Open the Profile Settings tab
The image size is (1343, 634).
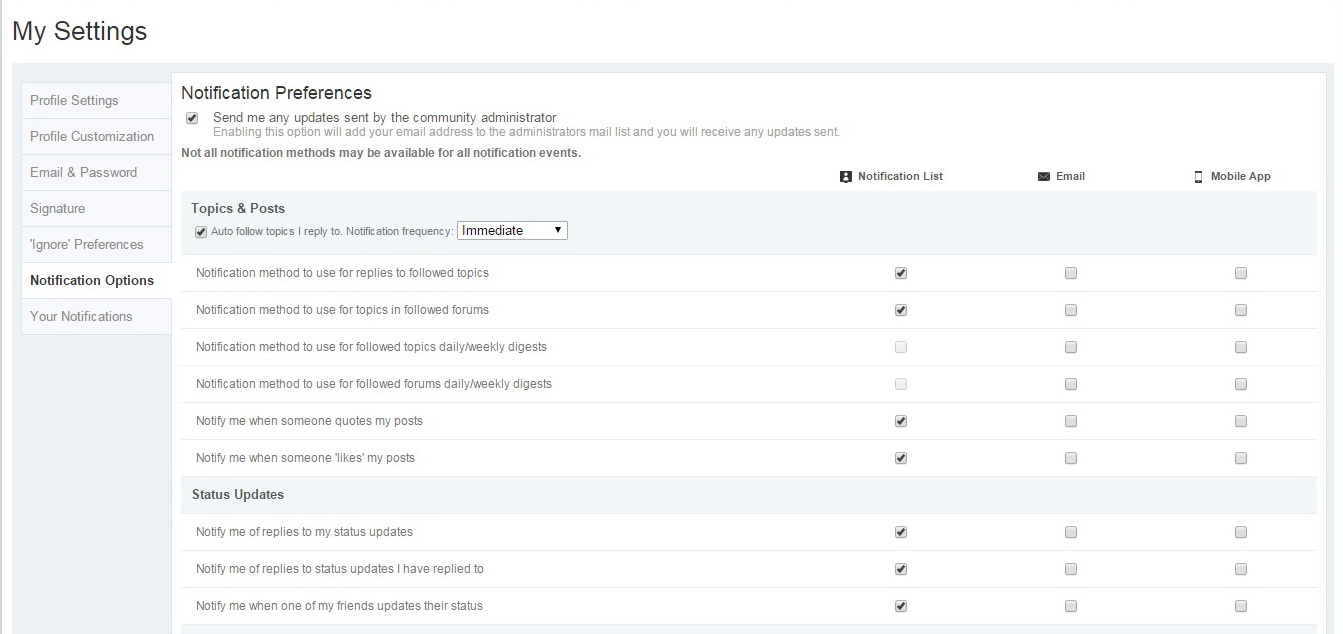[x=74, y=101]
